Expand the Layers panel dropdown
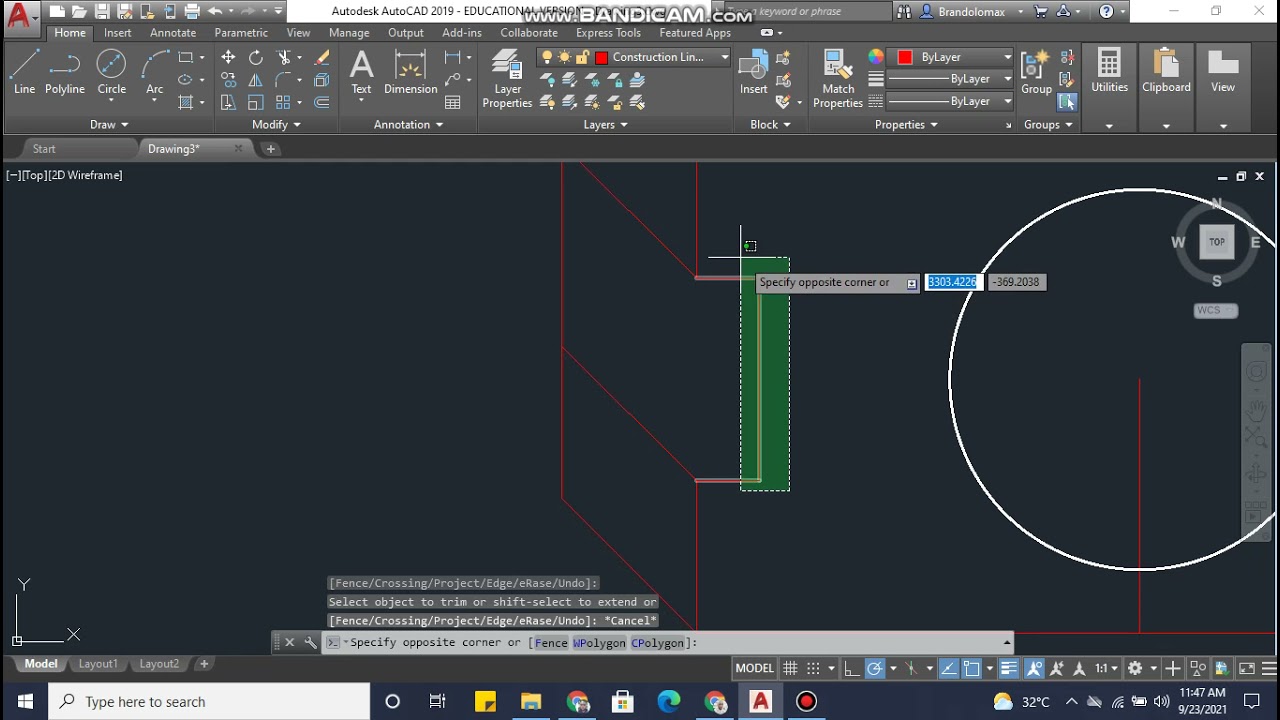The width and height of the screenshot is (1280, 720). point(606,125)
